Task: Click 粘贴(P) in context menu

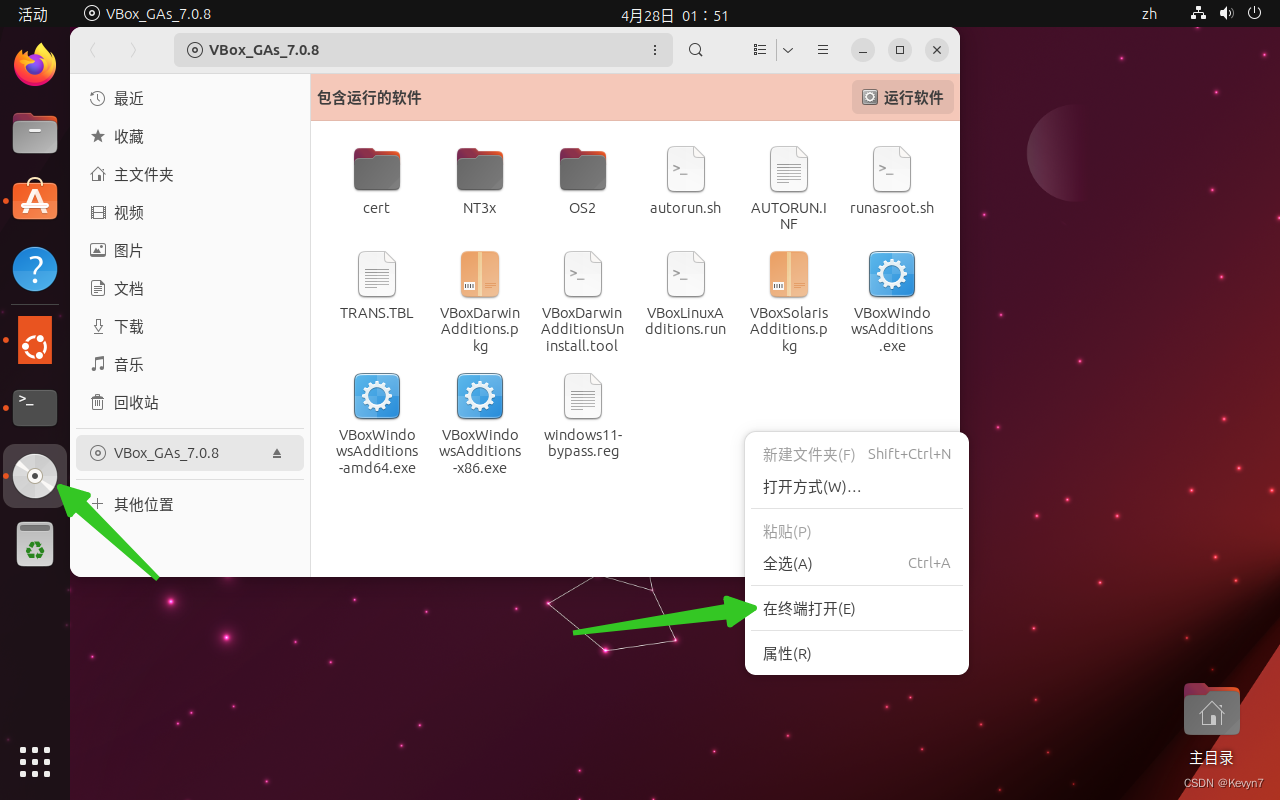Action: pyautogui.click(x=857, y=531)
